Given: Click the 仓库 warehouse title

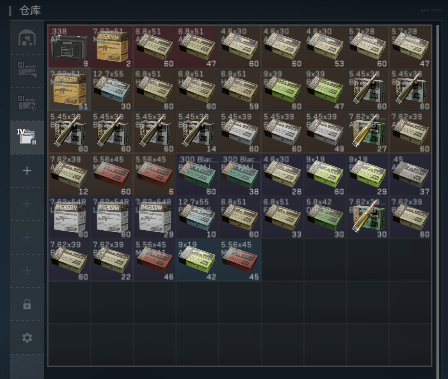Looking at the screenshot, I should pyautogui.click(x=30, y=10).
